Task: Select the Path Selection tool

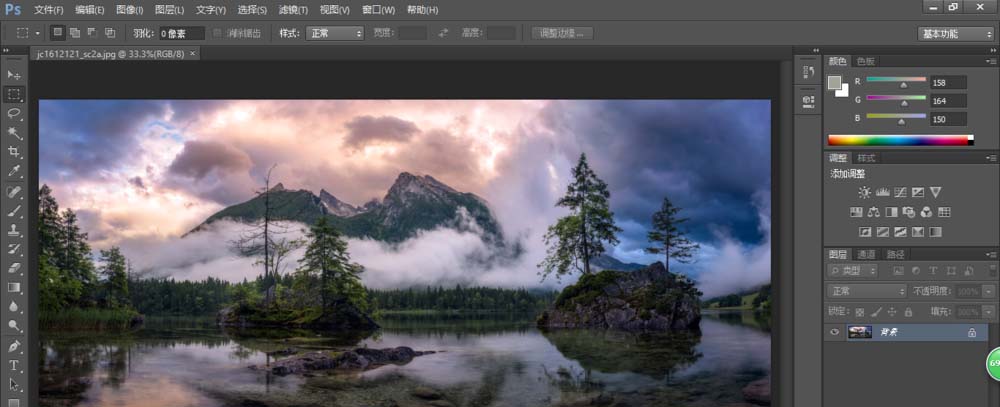Action: pyautogui.click(x=14, y=385)
